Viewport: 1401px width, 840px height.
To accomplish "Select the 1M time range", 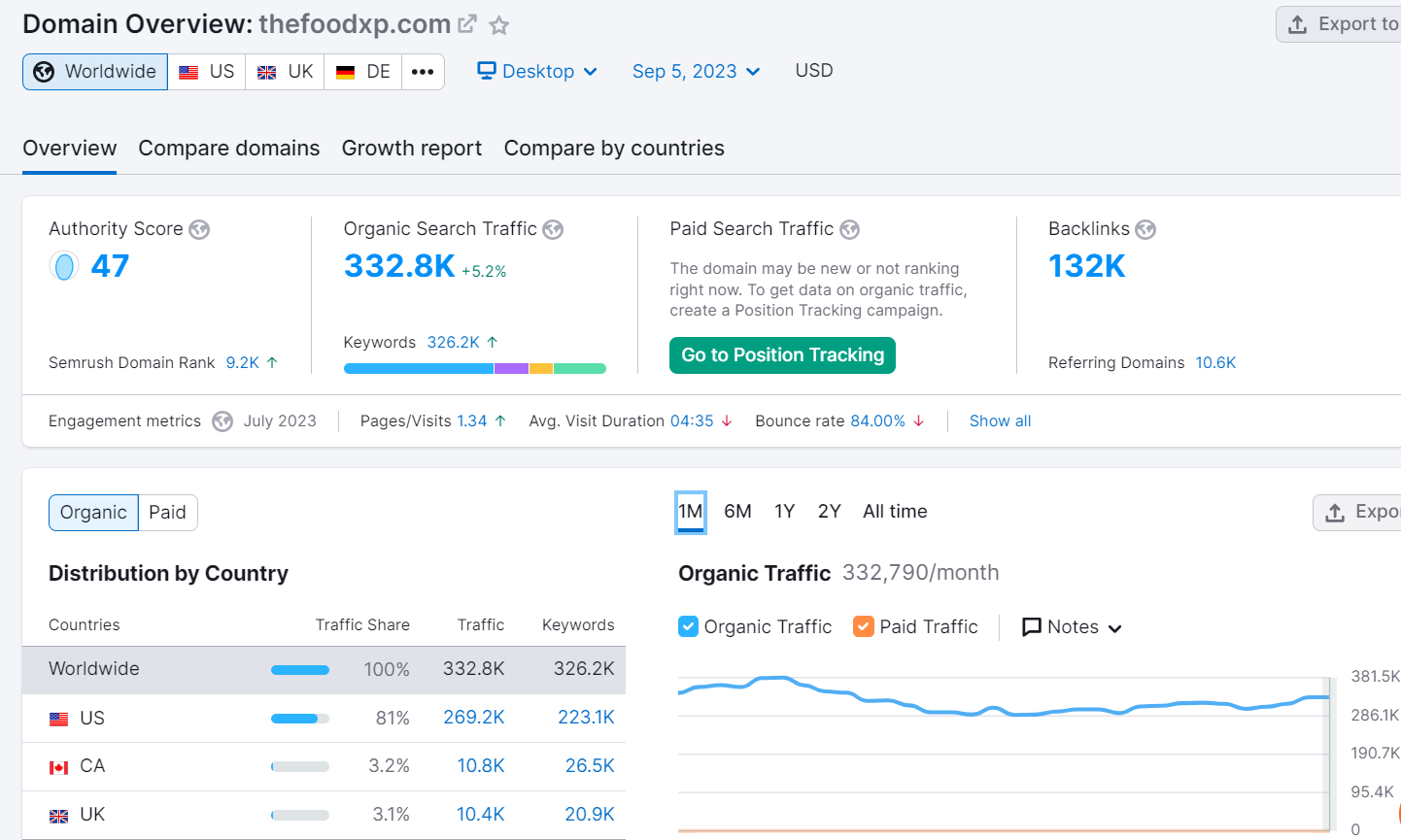I will tap(691, 512).
